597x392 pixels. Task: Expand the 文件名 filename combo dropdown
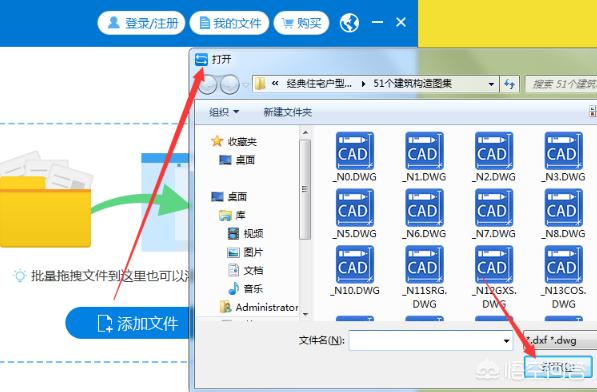(x=506, y=341)
